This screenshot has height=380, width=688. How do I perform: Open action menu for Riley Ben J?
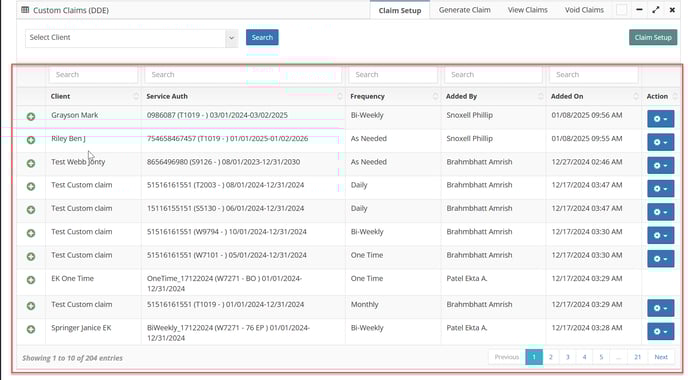(660, 142)
